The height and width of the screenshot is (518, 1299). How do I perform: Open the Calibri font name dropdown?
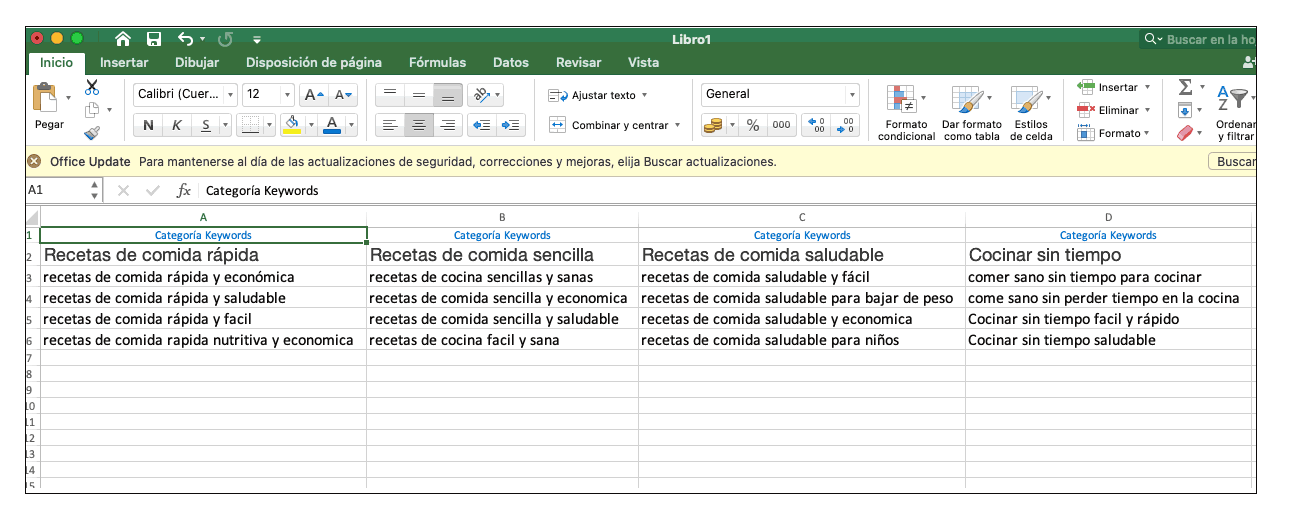point(185,95)
